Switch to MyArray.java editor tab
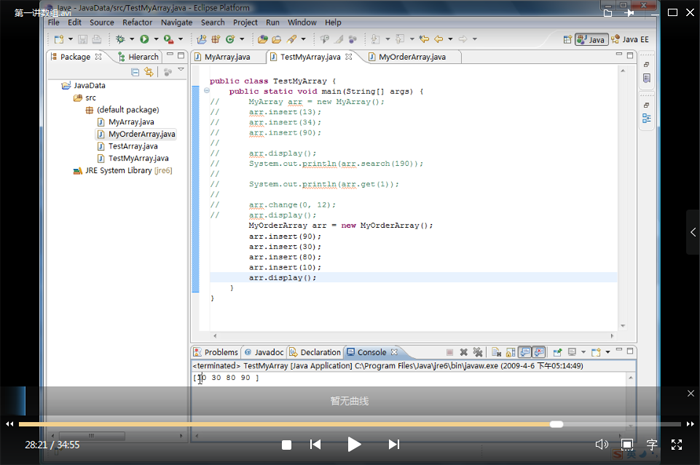 (227, 57)
